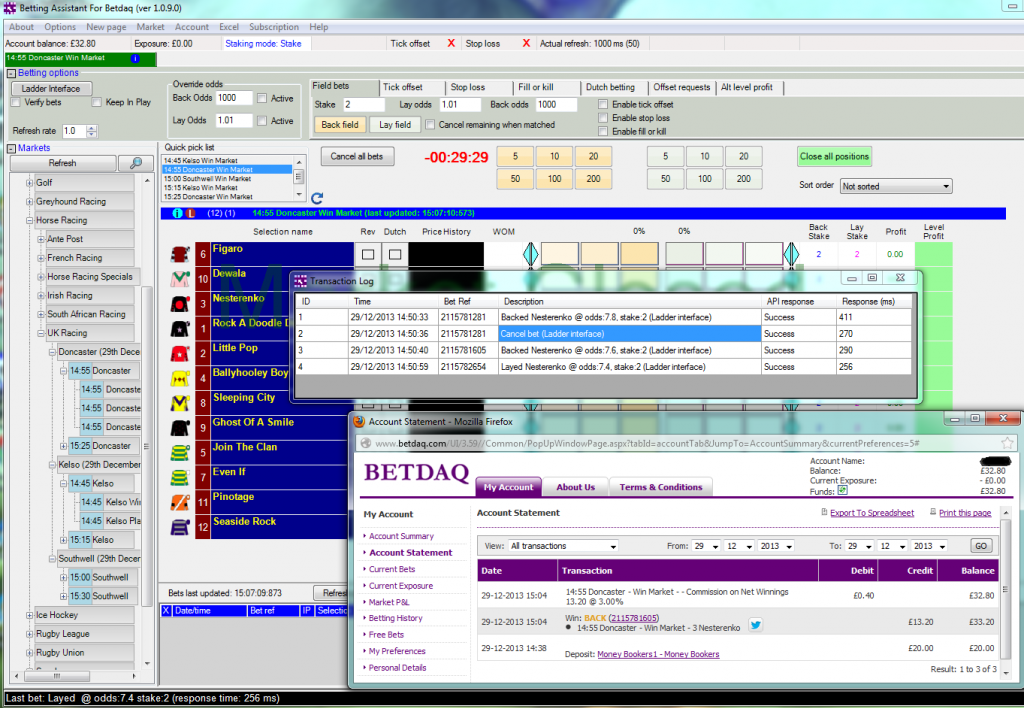Click Ghost Of A Smile's silks icon
1024x708 pixels.
(x=180, y=428)
